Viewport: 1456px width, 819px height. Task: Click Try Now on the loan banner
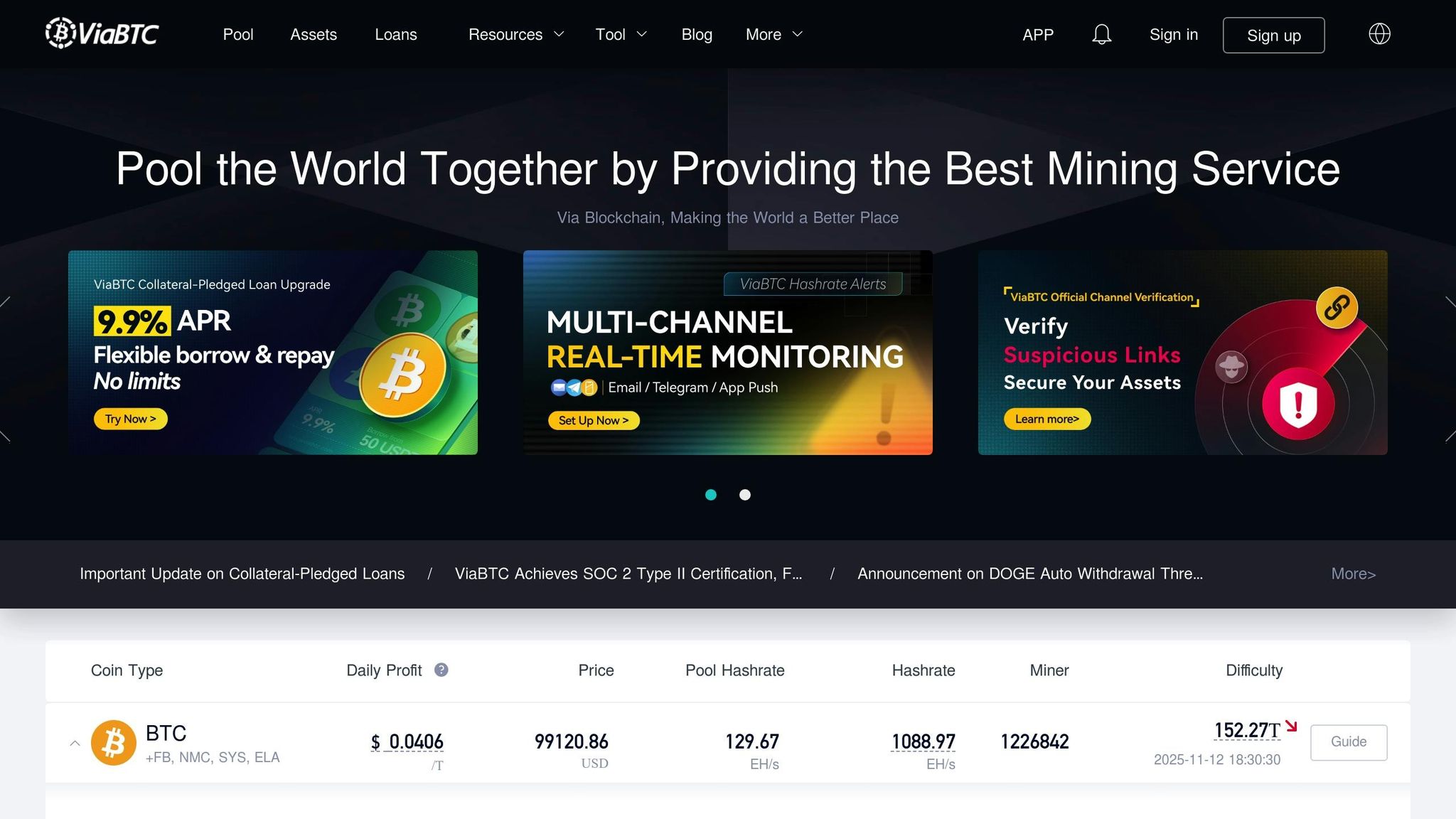pos(130,419)
